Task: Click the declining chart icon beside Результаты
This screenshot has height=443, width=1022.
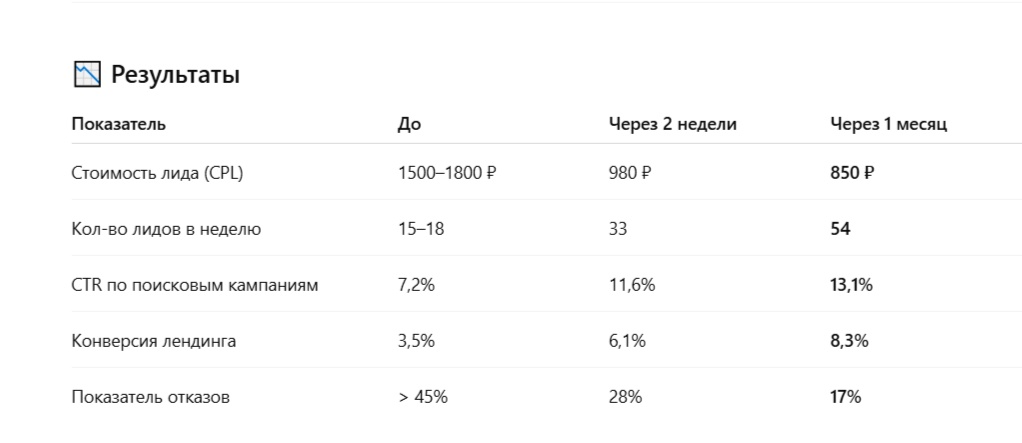Action: [87, 75]
